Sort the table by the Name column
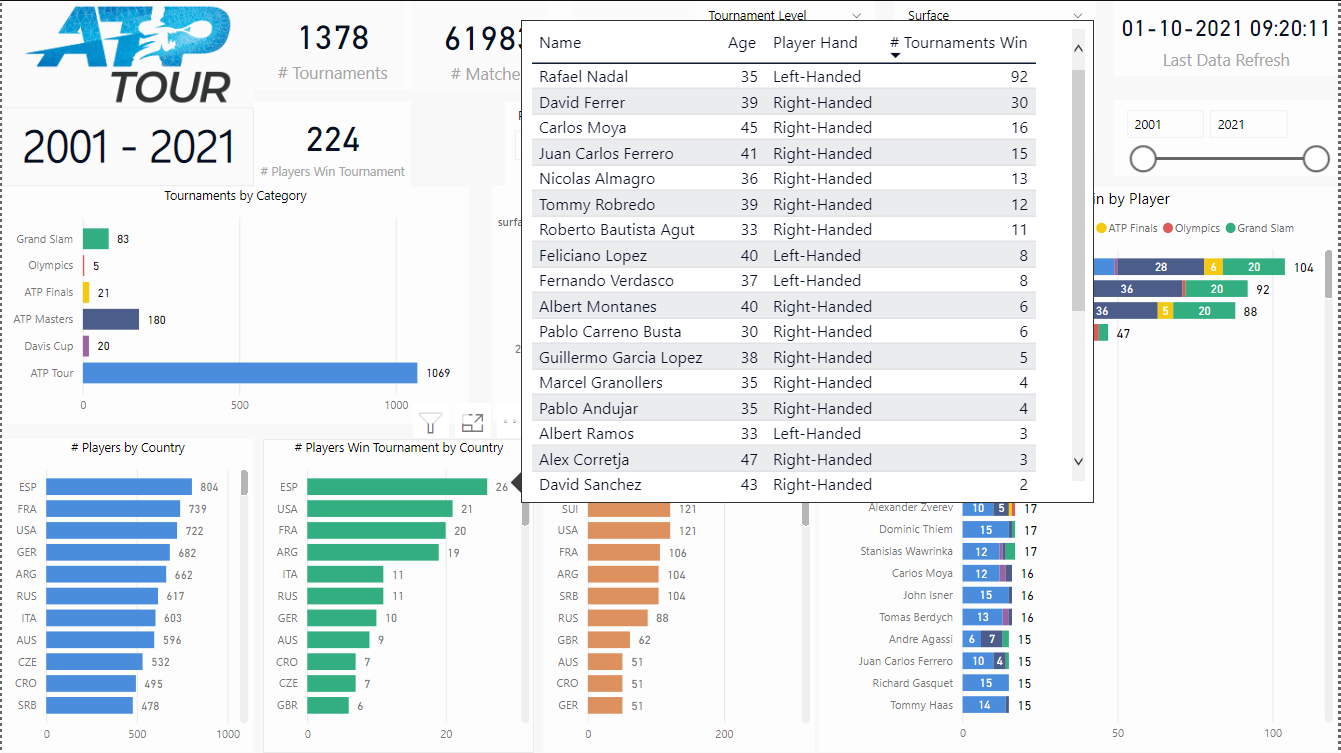This screenshot has width=1341, height=753. click(x=560, y=43)
